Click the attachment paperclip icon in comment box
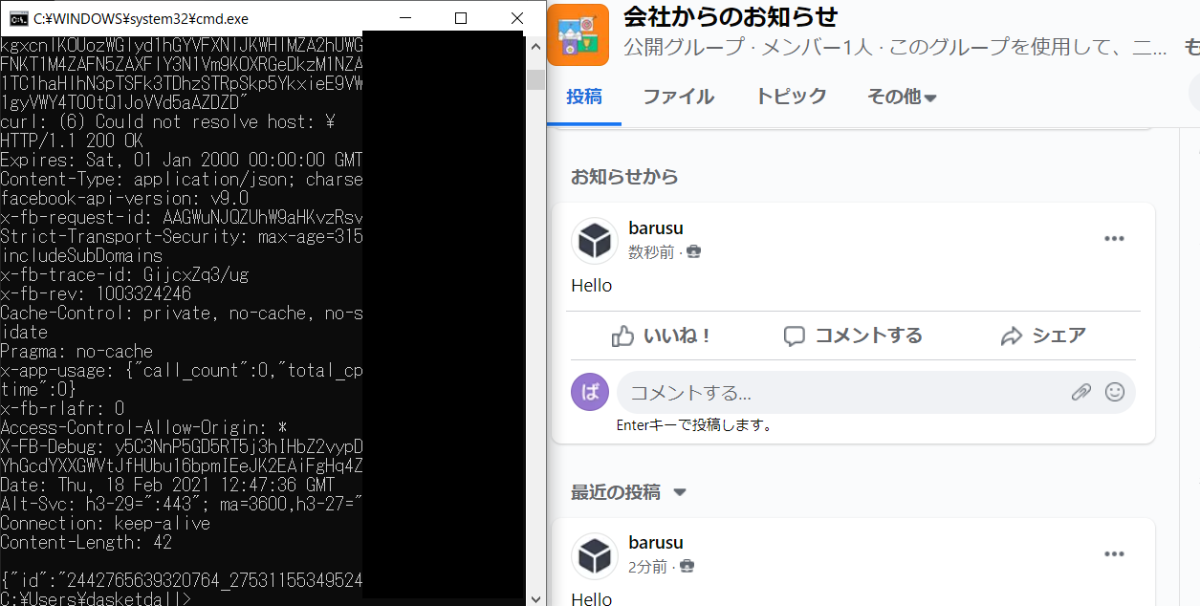The image size is (1200, 606). 1081,392
